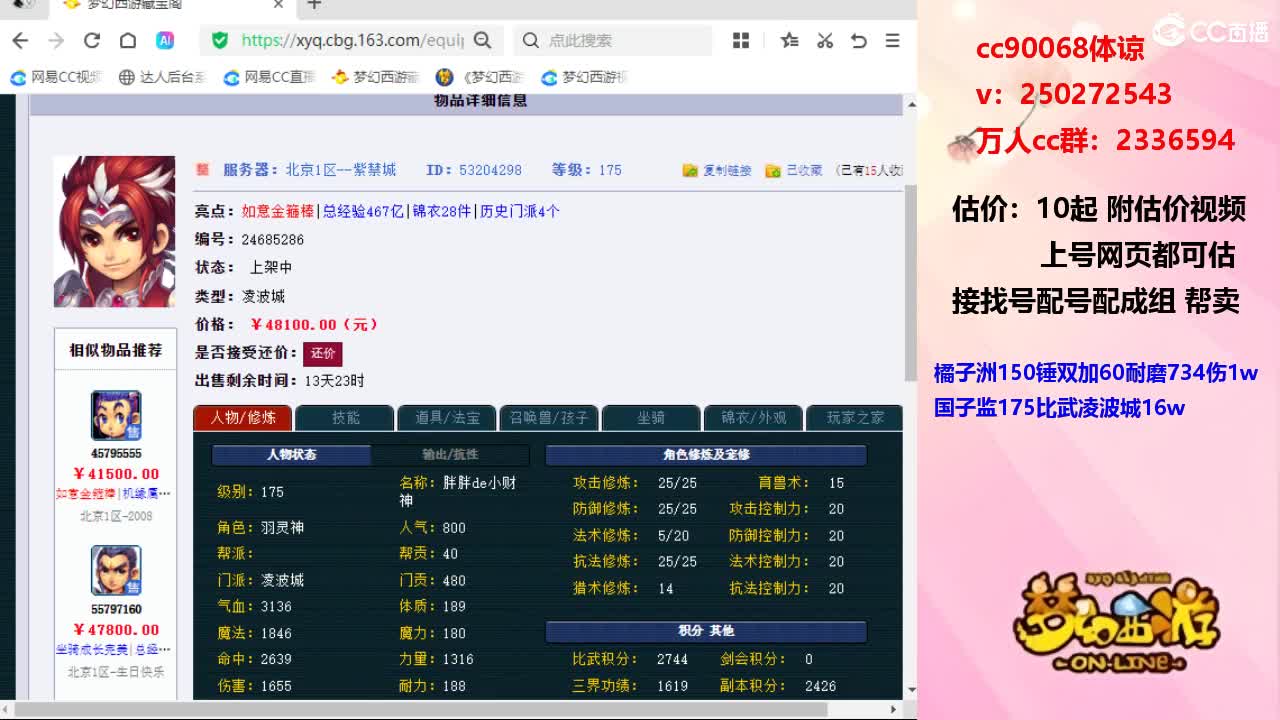Switch to the 召唤兽/孩子 tab

549,418
